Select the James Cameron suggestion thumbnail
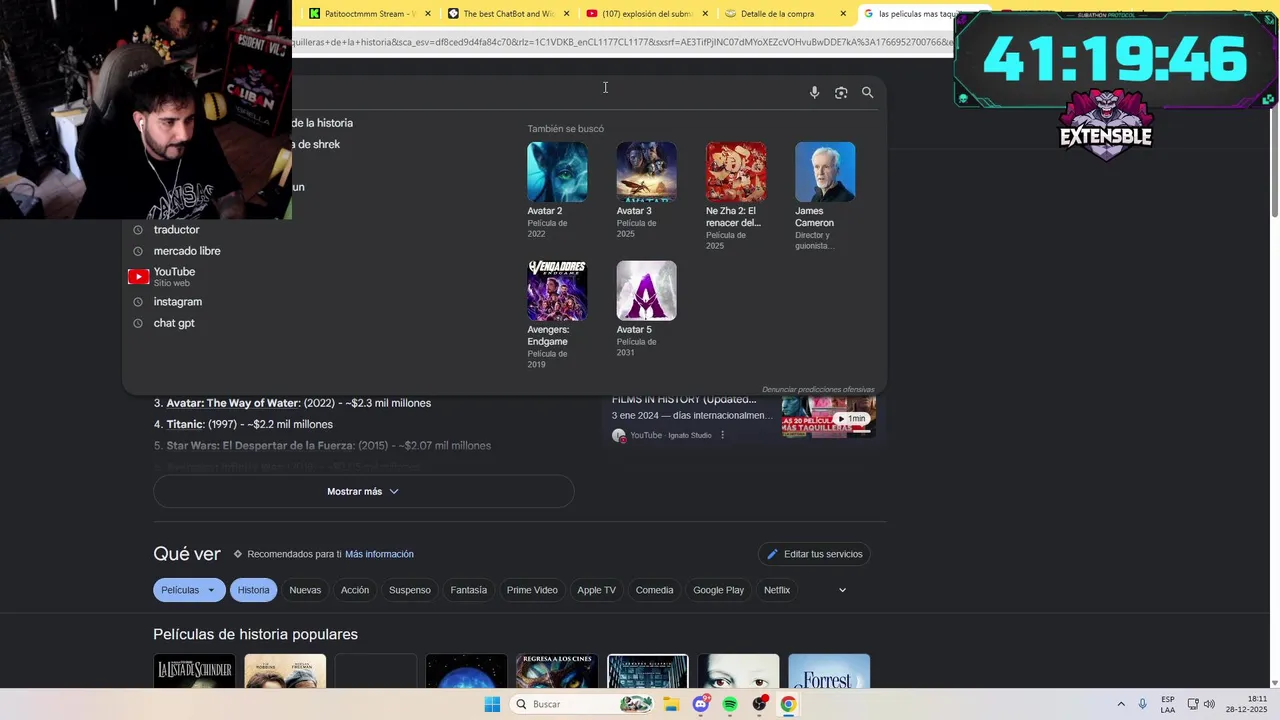Image resolution: width=1280 pixels, height=720 pixels. tap(825, 172)
